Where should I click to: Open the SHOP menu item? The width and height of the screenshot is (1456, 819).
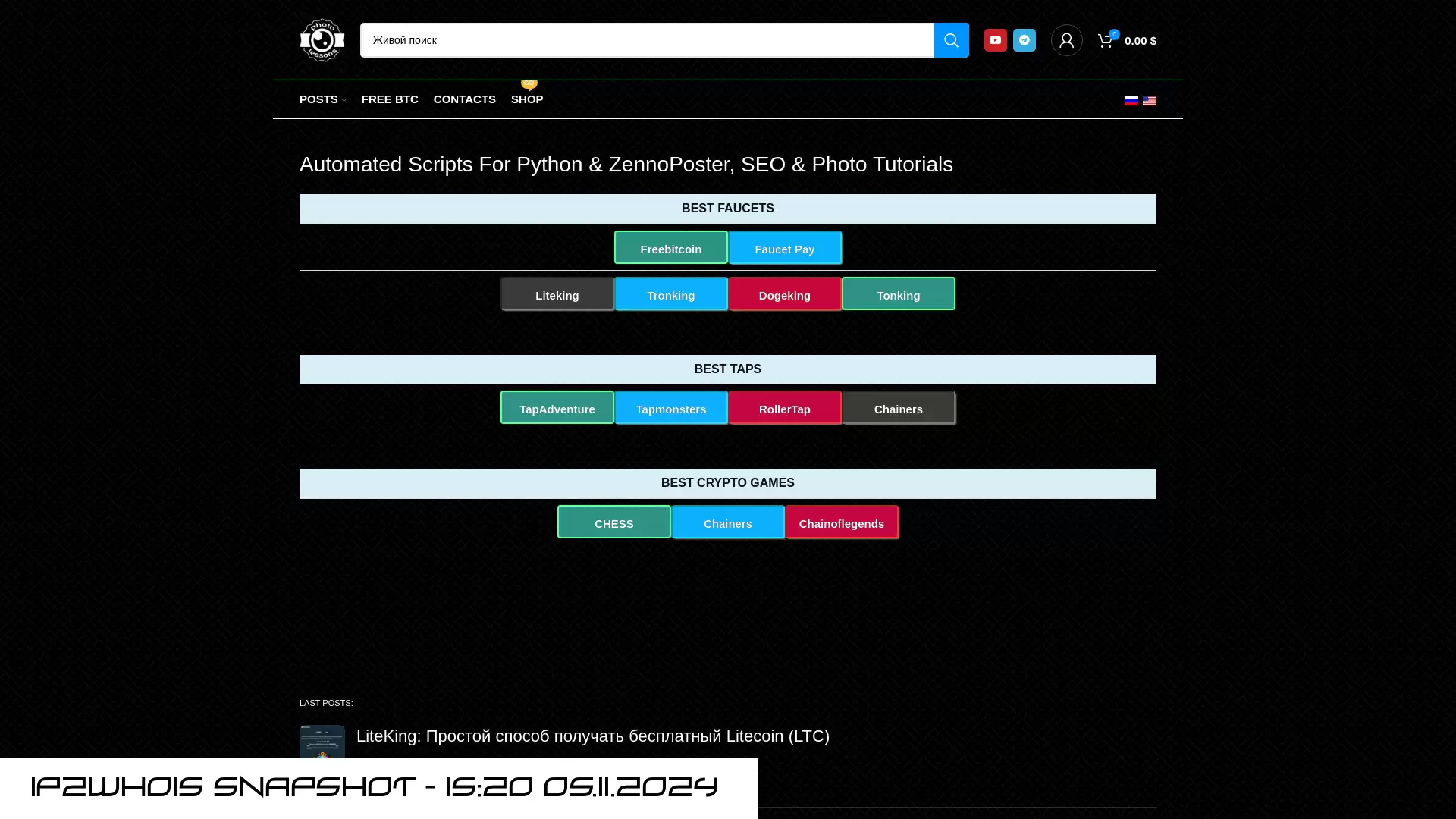tap(527, 99)
